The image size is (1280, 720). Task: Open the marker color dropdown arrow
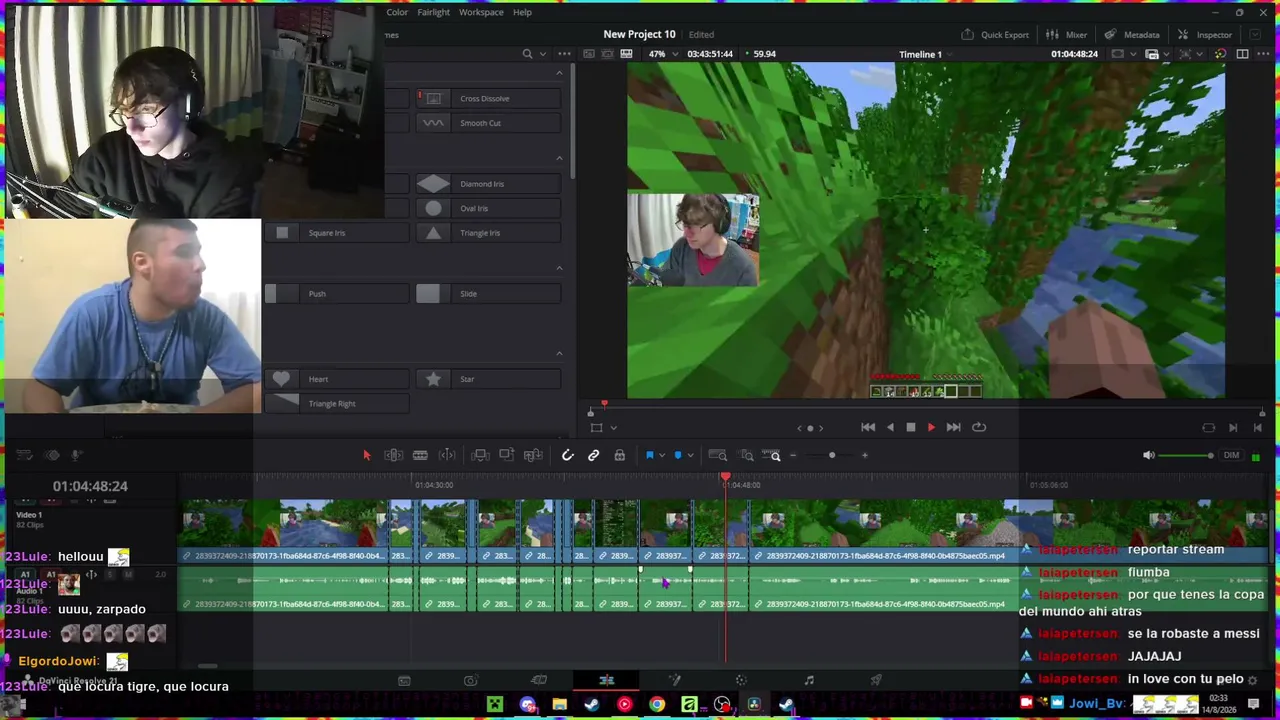click(x=690, y=456)
